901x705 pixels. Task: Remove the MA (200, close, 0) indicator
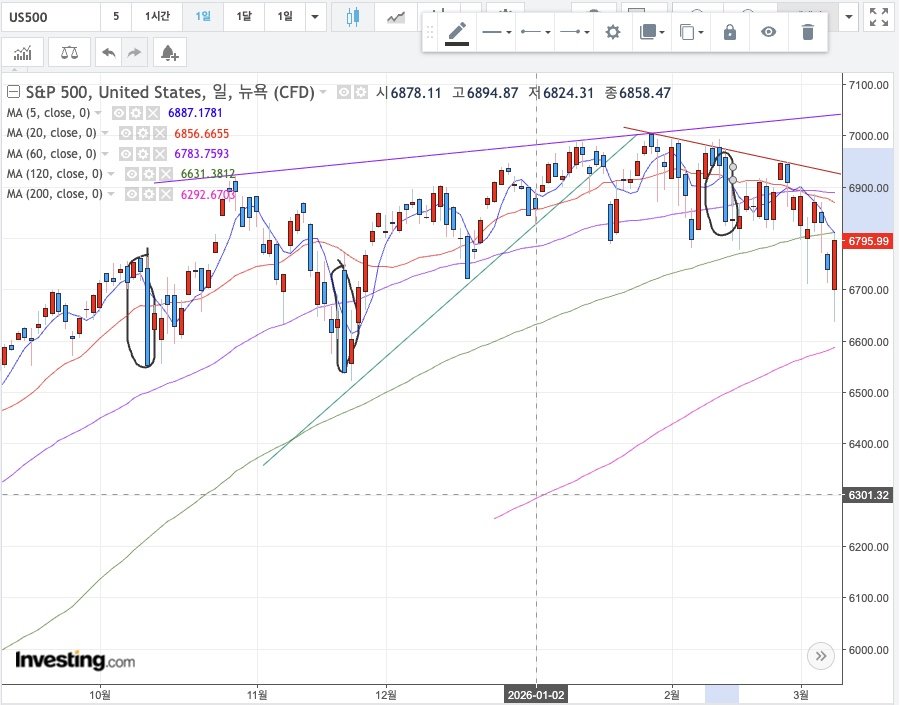click(165, 194)
